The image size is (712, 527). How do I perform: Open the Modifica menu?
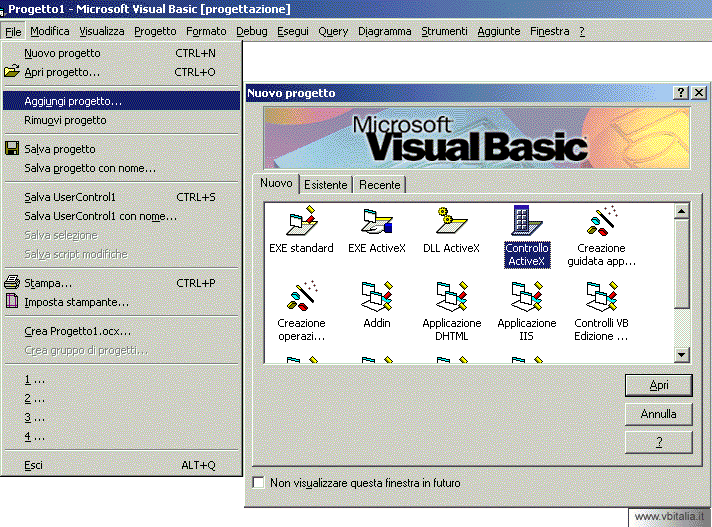click(x=50, y=31)
